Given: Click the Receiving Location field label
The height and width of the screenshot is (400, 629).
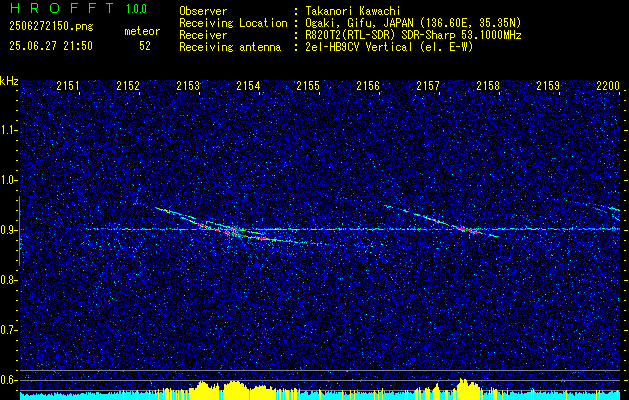Looking at the screenshot, I should (233, 23).
